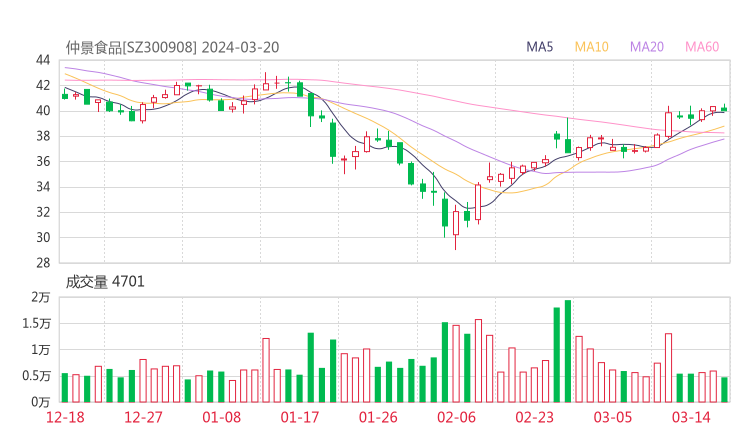740x440 pixels.
Task: Jump to the 02-06 date label
Action: click(x=456, y=417)
